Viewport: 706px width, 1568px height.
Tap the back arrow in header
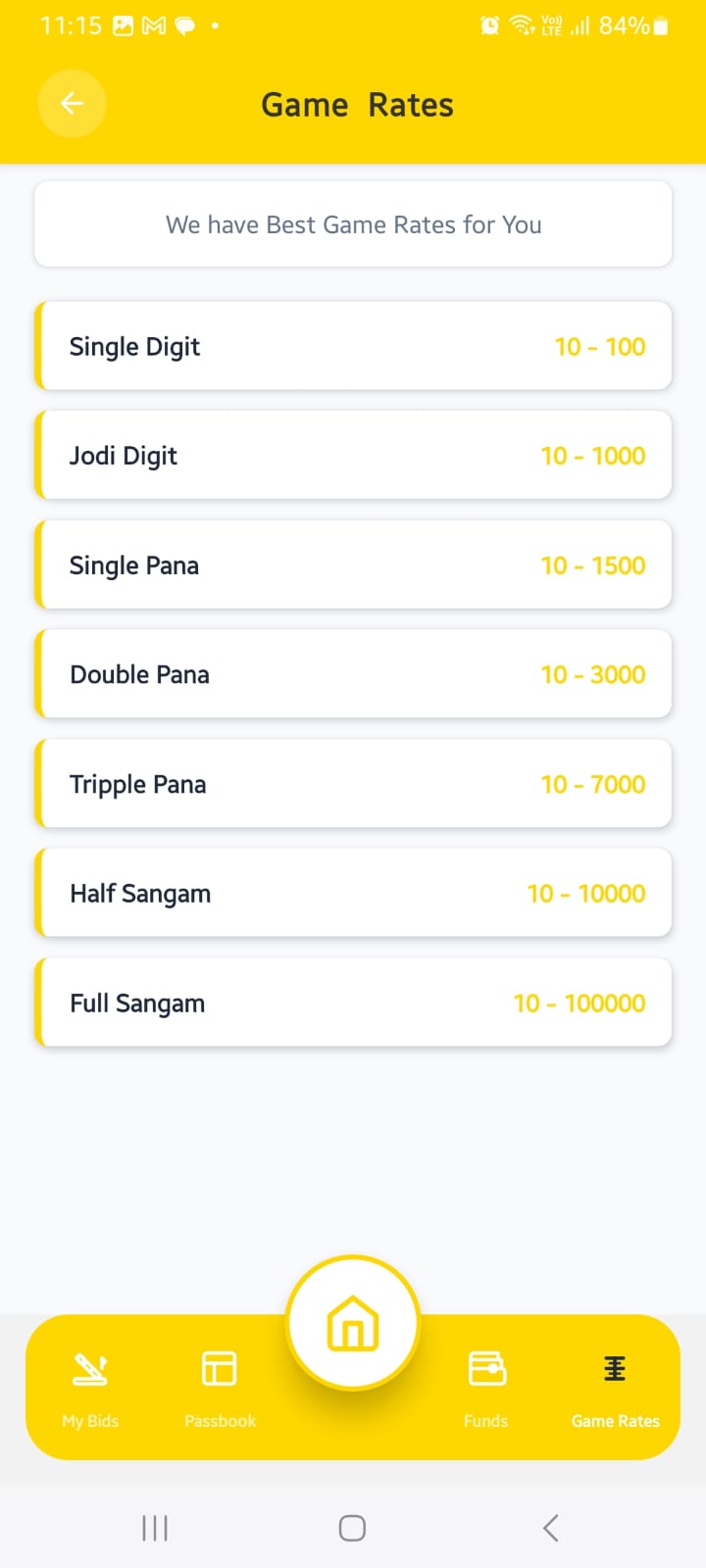point(72,104)
